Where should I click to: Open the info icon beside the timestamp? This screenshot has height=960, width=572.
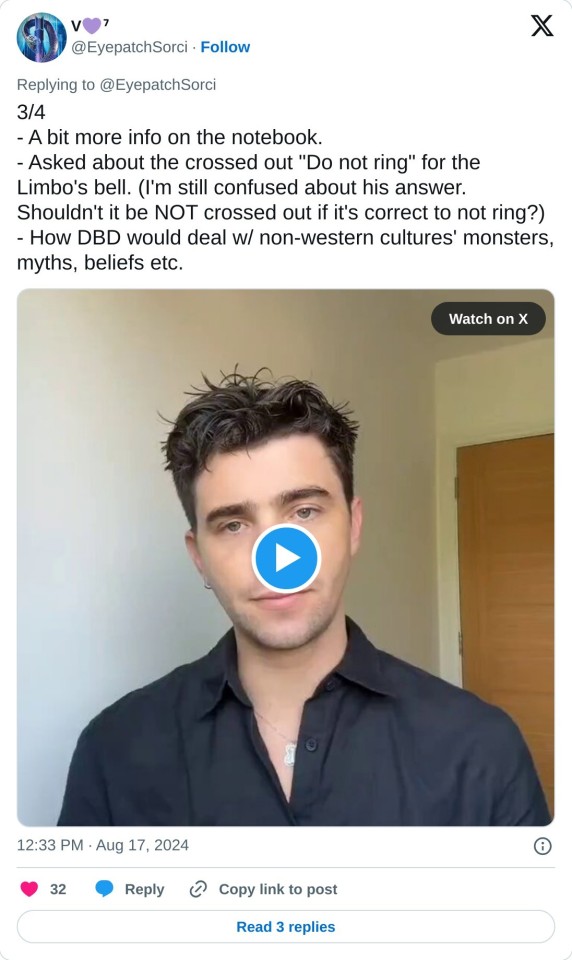543,846
